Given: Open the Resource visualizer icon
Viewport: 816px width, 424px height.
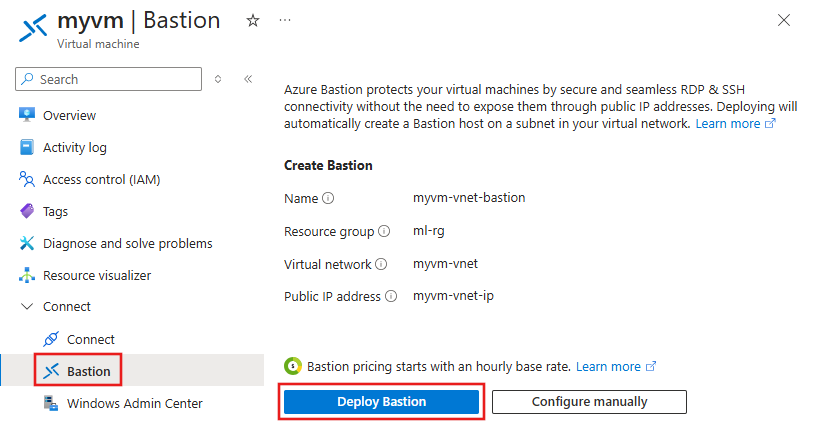Looking at the screenshot, I should (27, 275).
